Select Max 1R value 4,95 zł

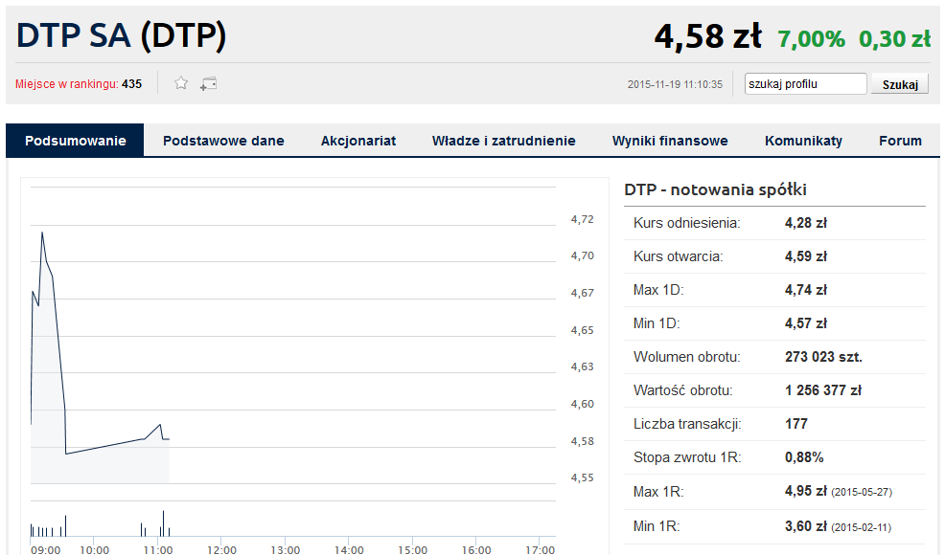coord(806,491)
